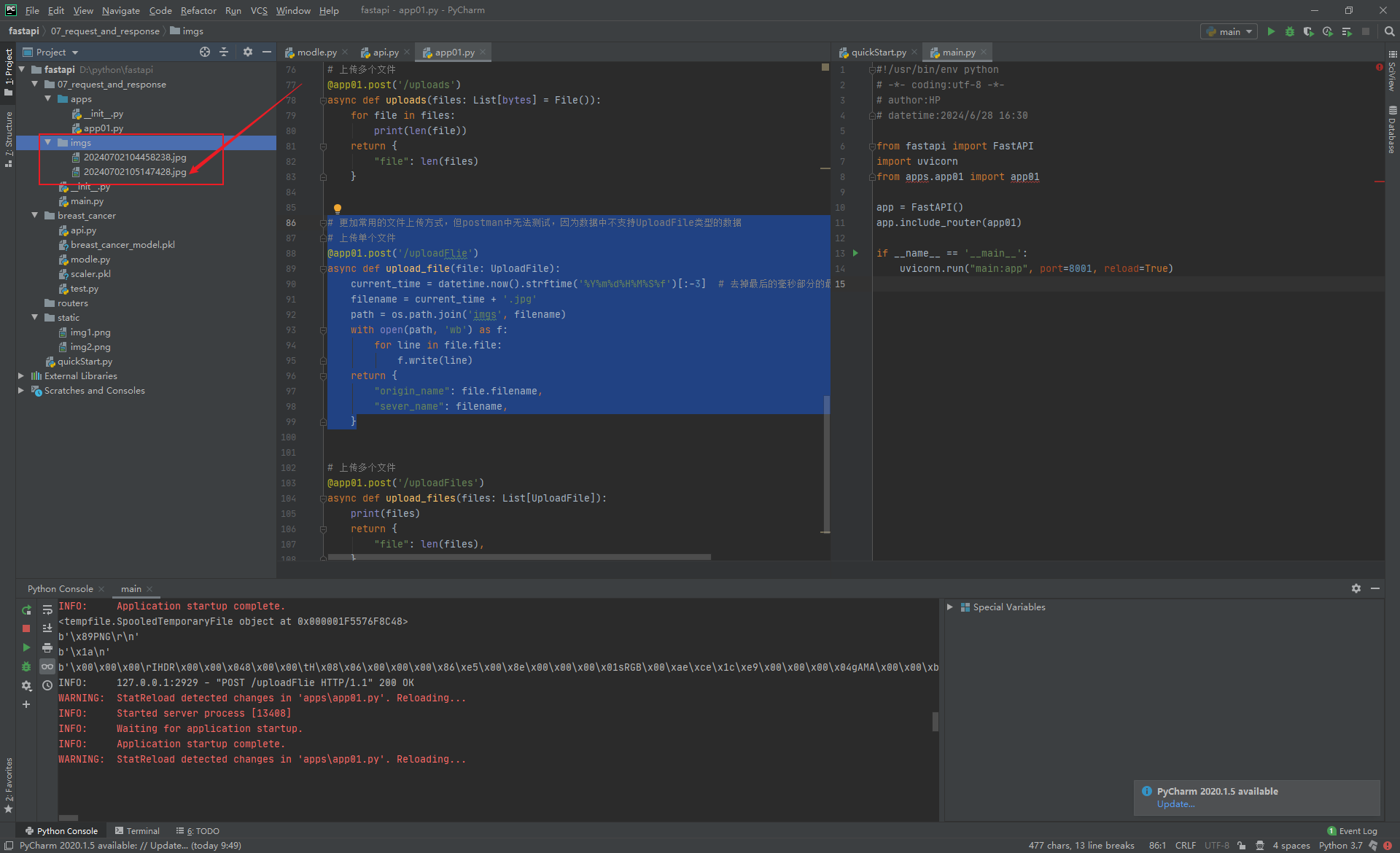
Task: Toggle tool window quick-access button
Action: coord(9,846)
